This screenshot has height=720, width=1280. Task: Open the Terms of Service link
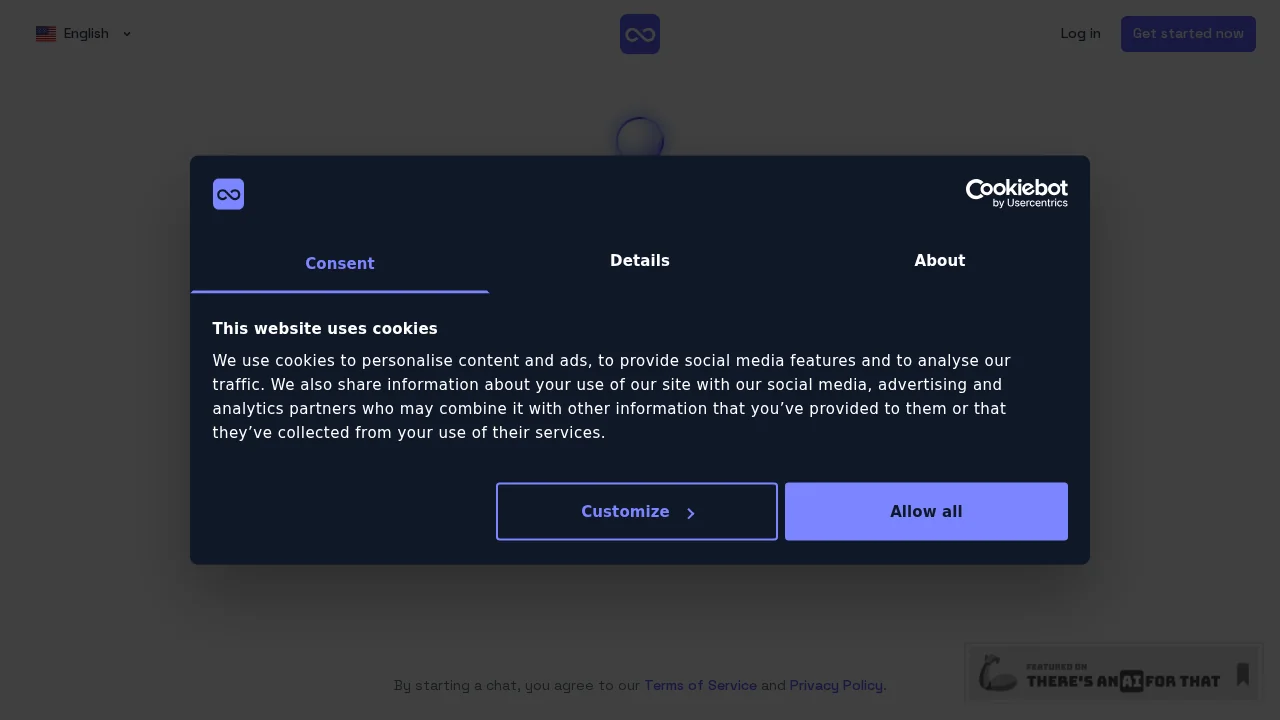(x=700, y=686)
